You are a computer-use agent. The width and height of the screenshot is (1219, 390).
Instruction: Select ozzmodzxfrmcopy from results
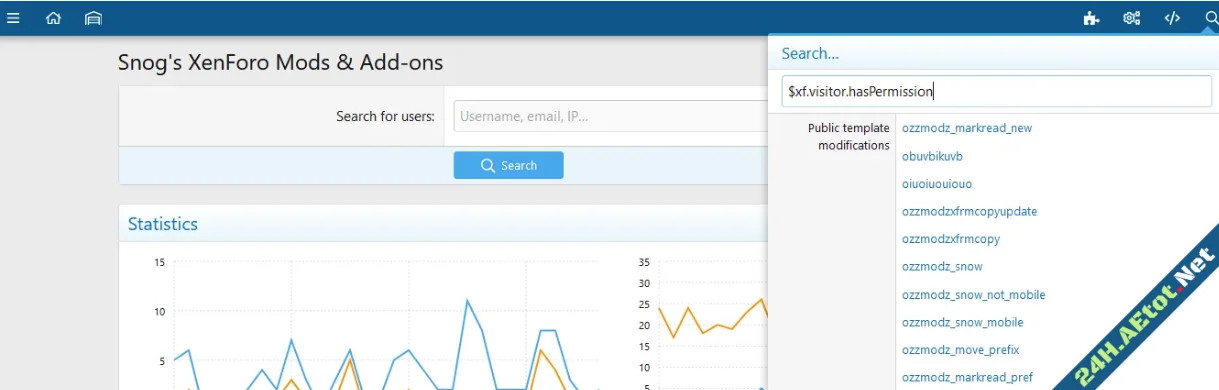point(951,239)
